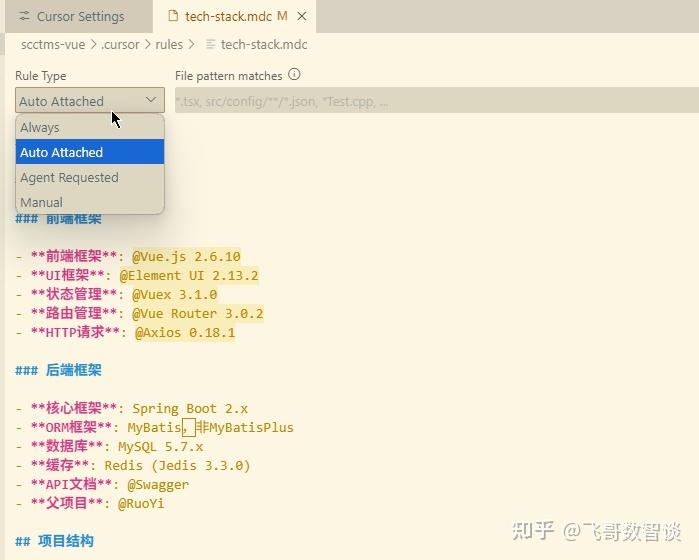
Task: Open rules breadcrumb folder
Action: (169, 45)
